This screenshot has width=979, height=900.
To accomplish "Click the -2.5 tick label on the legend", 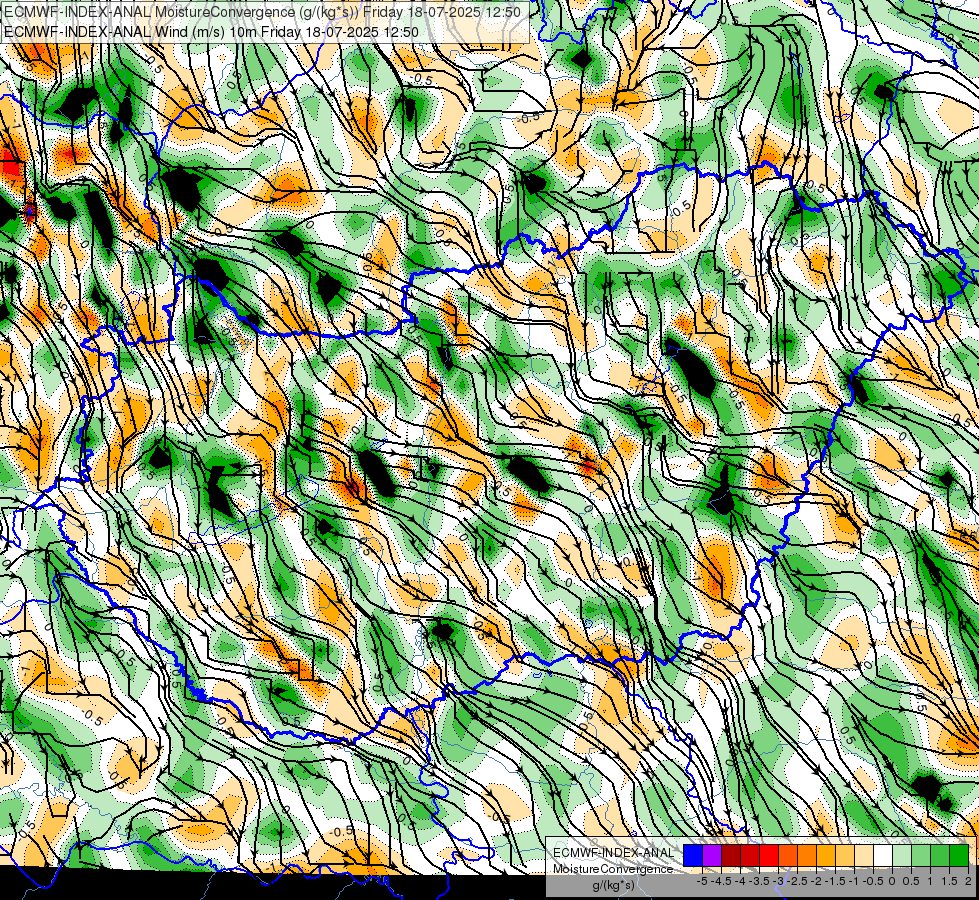I will (797, 881).
